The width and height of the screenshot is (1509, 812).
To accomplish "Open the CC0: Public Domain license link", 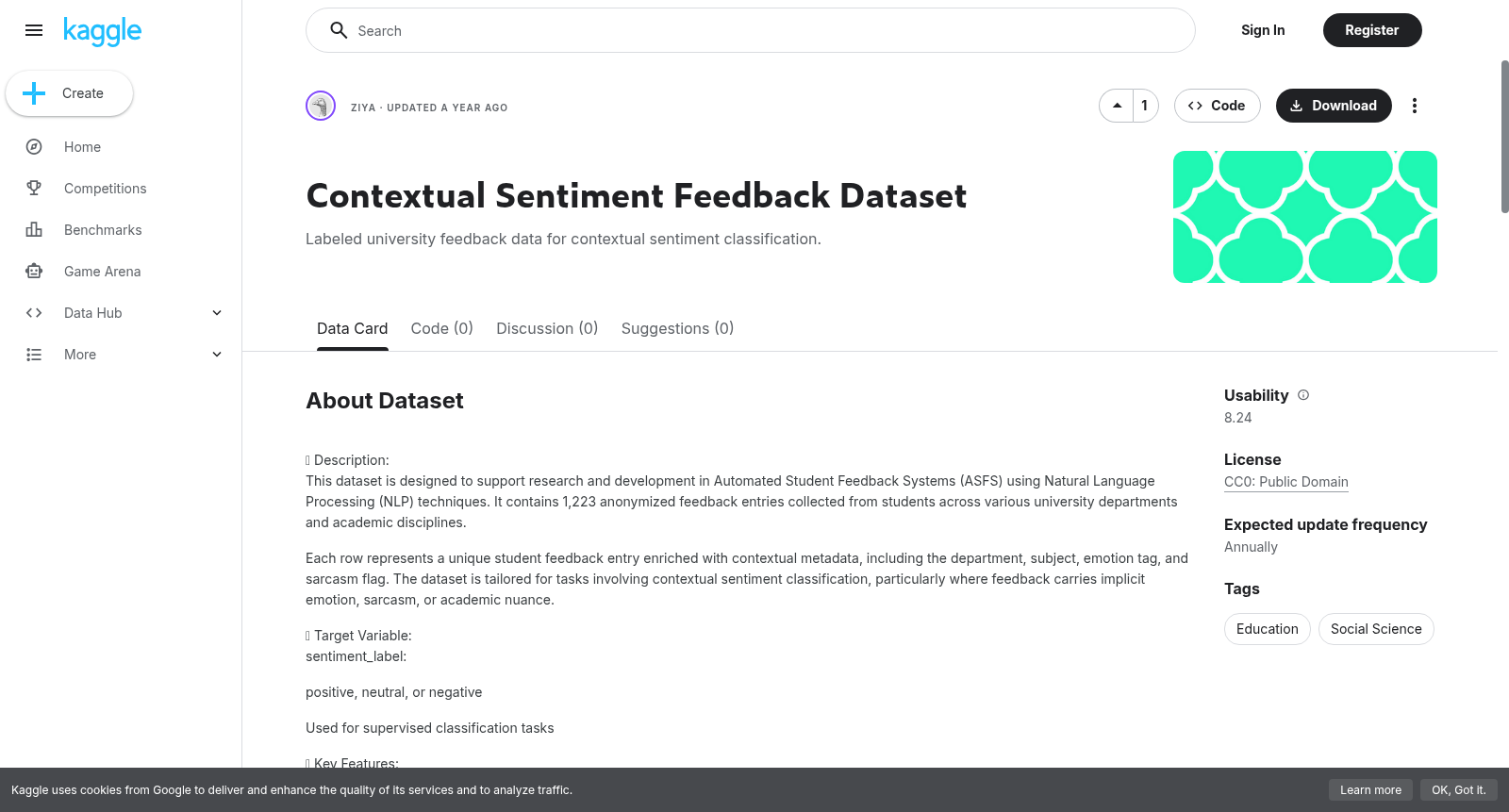I will [1286, 482].
